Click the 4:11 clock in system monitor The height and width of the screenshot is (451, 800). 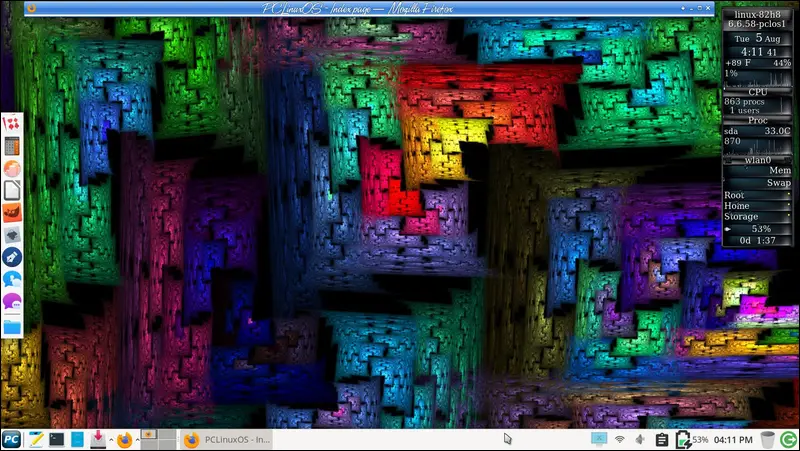[x=757, y=52]
